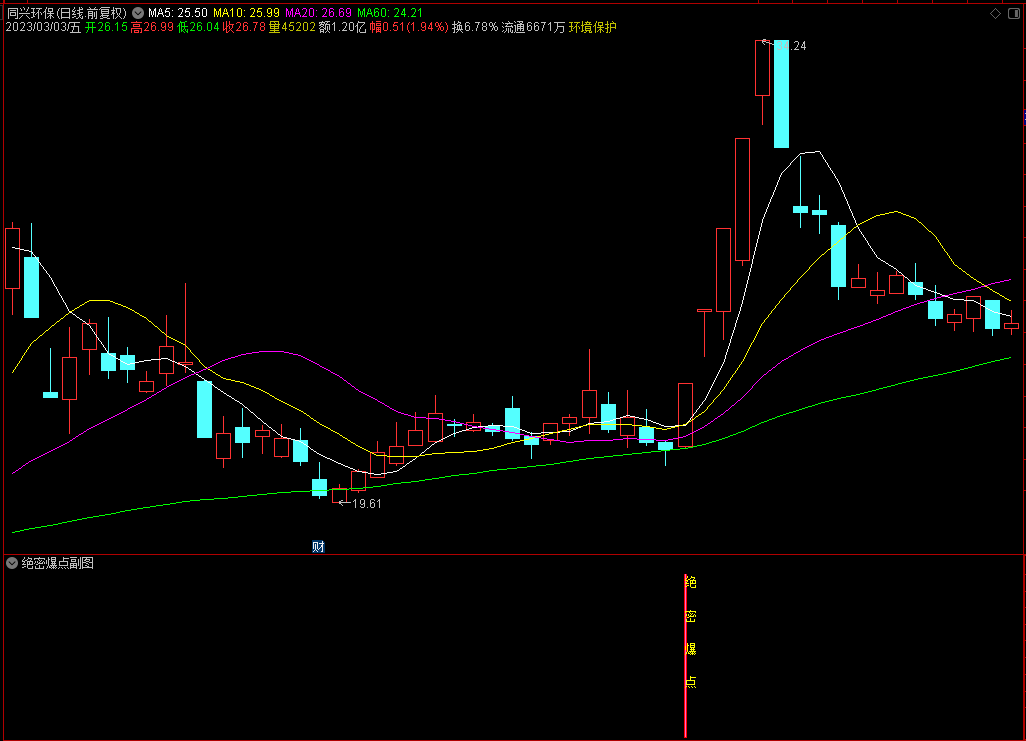The width and height of the screenshot is (1026, 741).
Task: Click the 同兴环保(日线.前复权) chart title
Action: (x=67, y=13)
